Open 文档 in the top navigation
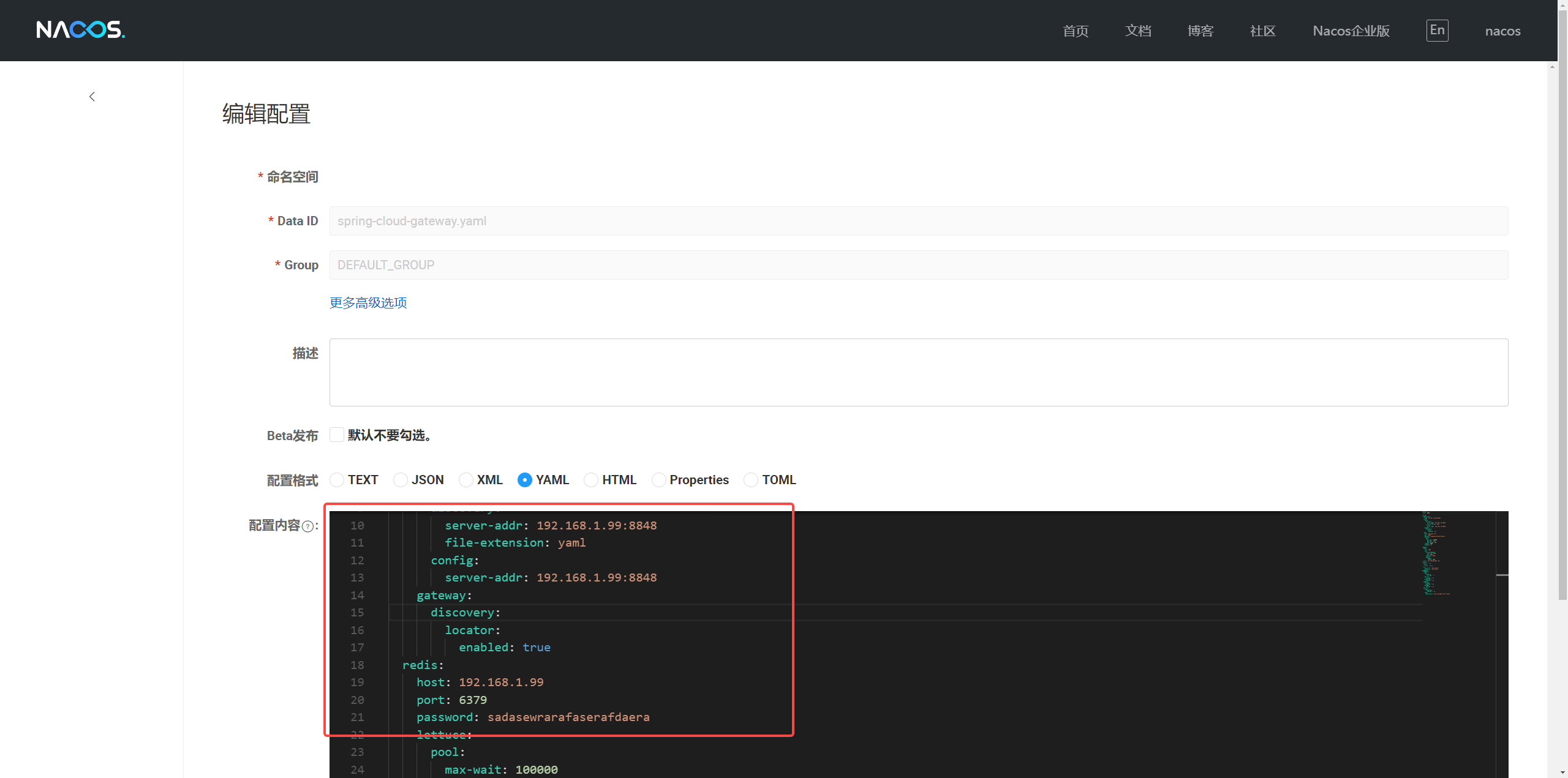The width and height of the screenshot is (1568, 778). (1138, 31)
